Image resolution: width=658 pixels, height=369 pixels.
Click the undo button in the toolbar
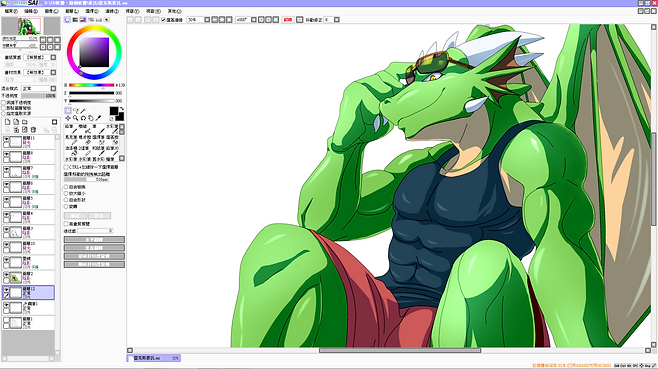tap(131, 20)
